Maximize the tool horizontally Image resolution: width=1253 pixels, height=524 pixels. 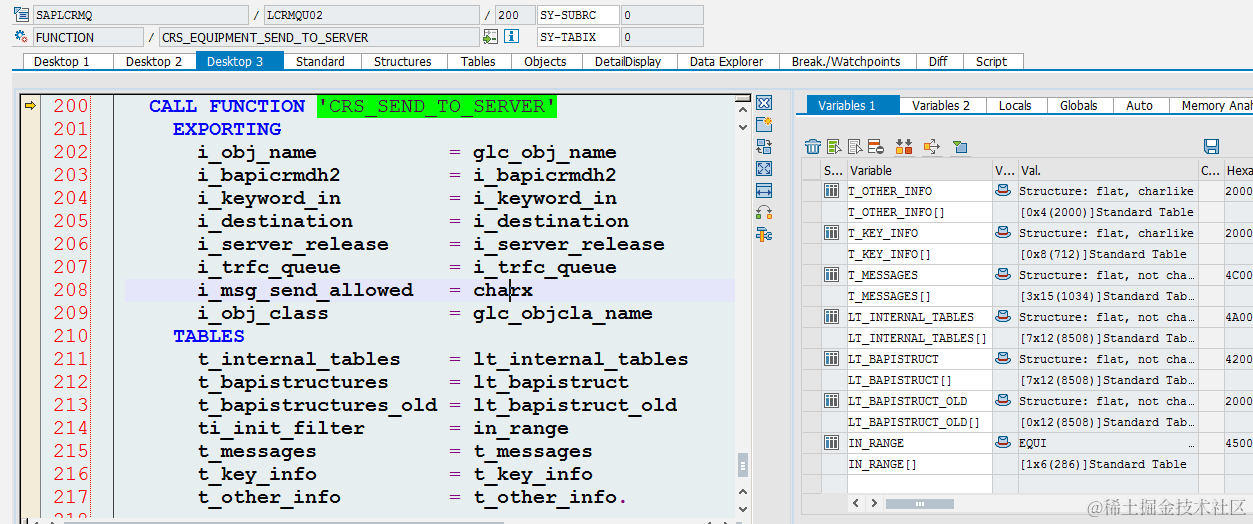tap(764, 190)
